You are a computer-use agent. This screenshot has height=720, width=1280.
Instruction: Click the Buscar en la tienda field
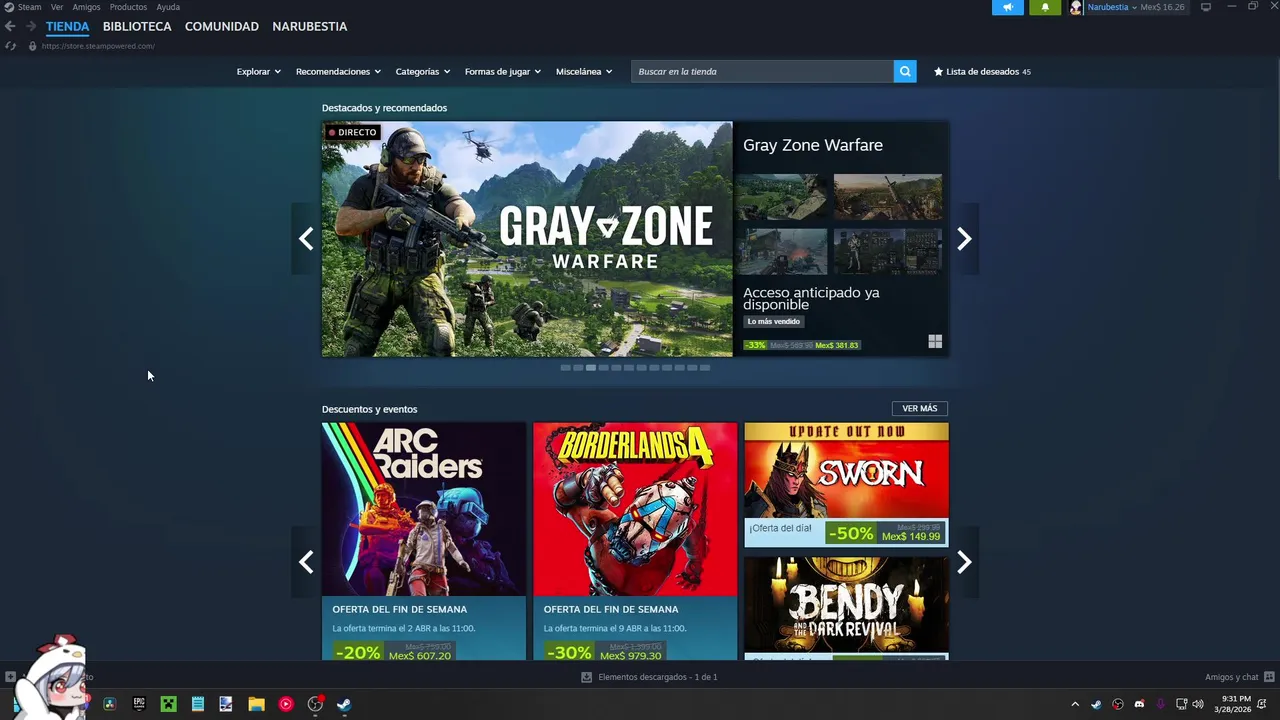click(x=762, y=72)
